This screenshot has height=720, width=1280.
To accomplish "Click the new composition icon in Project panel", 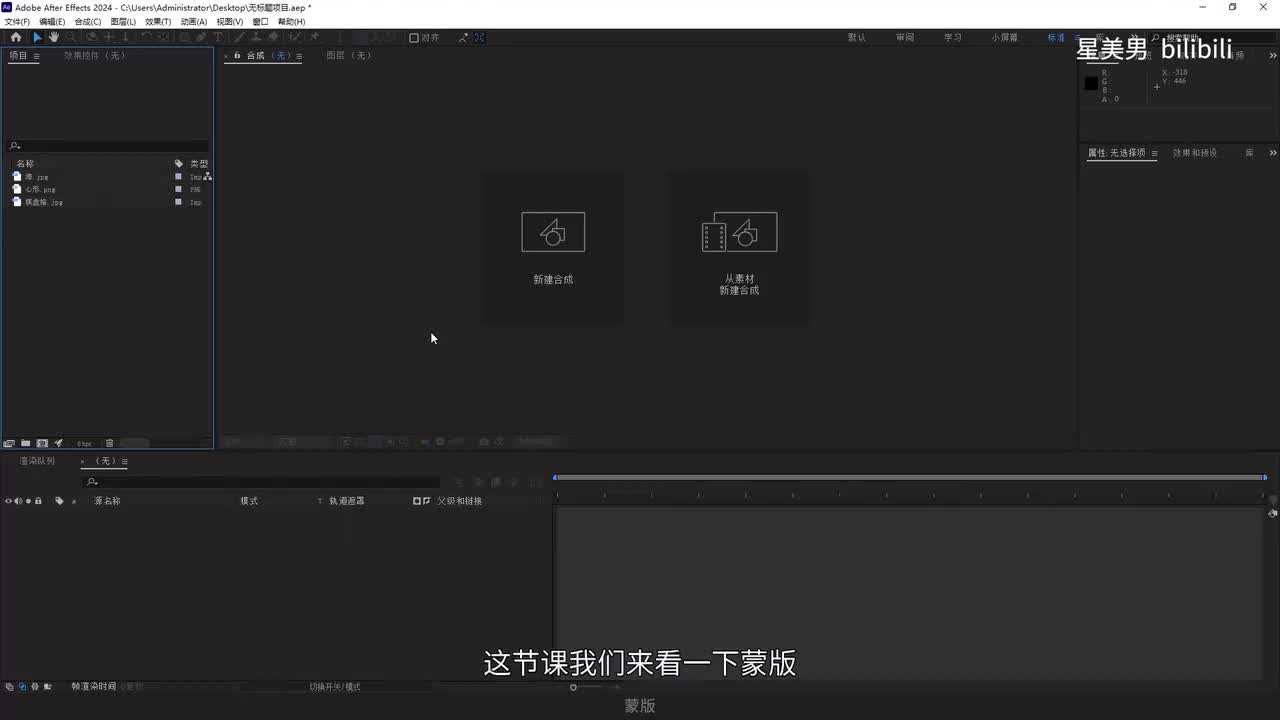I will click(42, 443).
